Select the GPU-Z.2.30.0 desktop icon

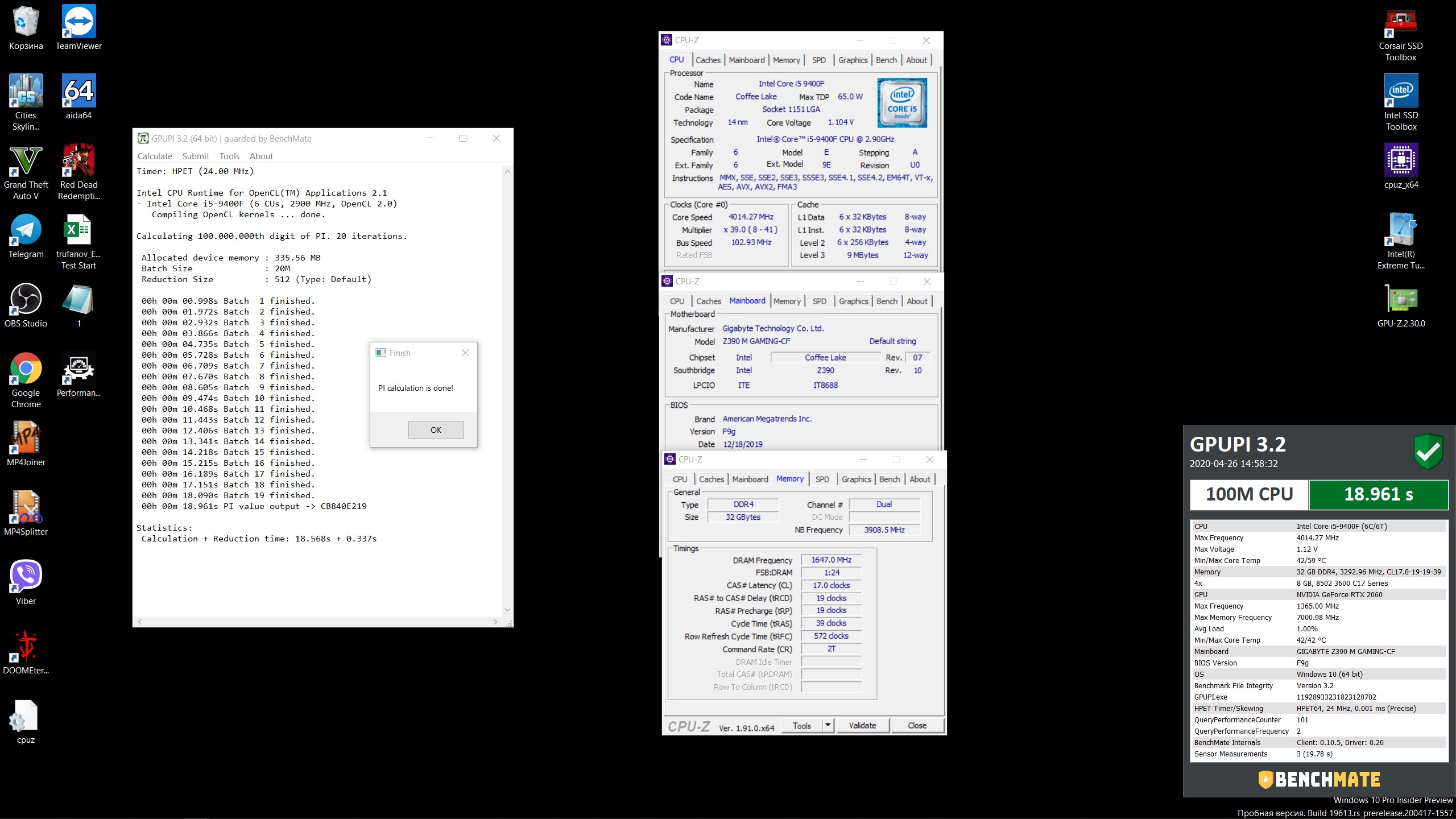[x=1401, y=305]
